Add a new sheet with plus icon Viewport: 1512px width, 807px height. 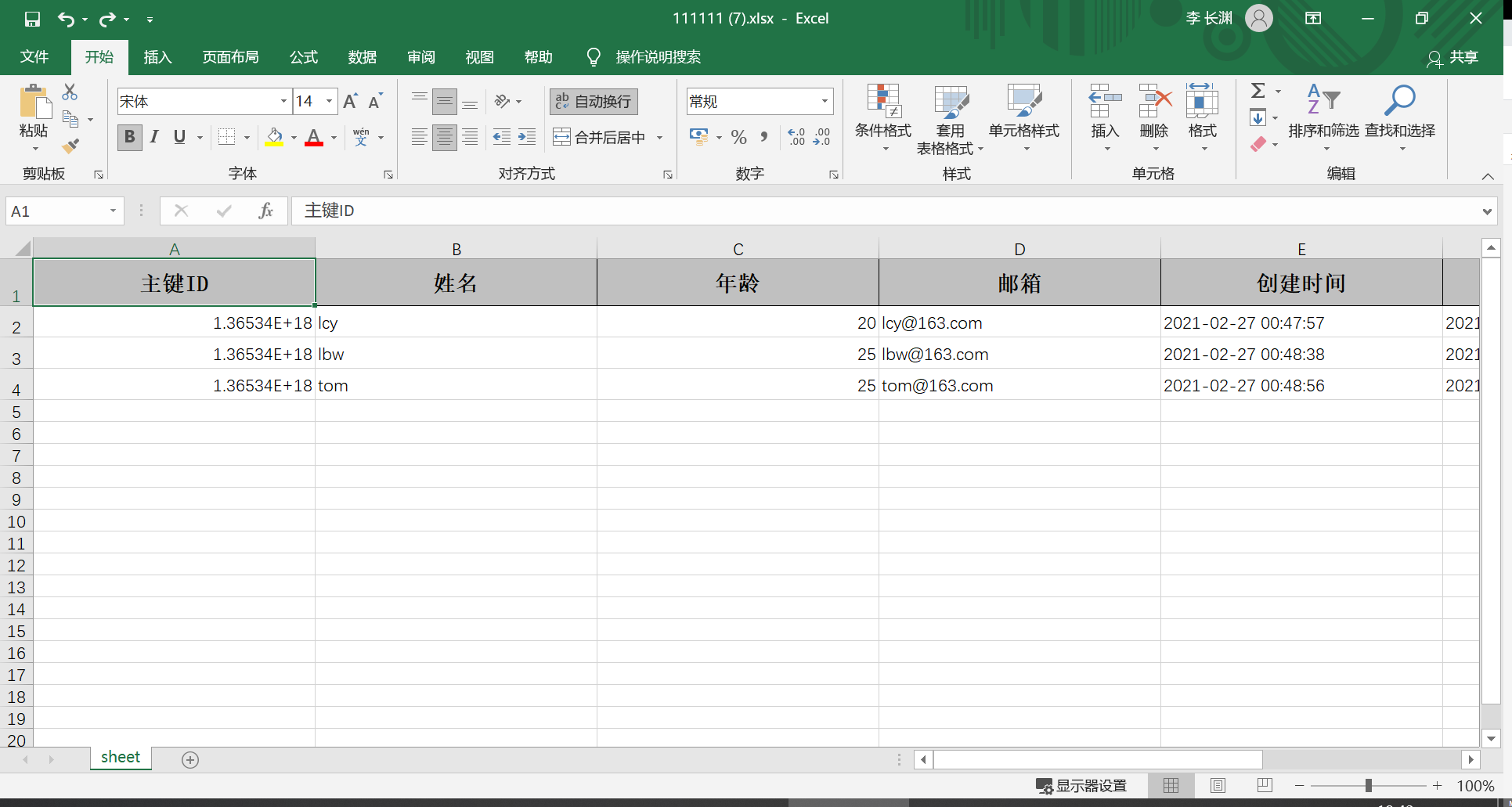coord(190,759)
